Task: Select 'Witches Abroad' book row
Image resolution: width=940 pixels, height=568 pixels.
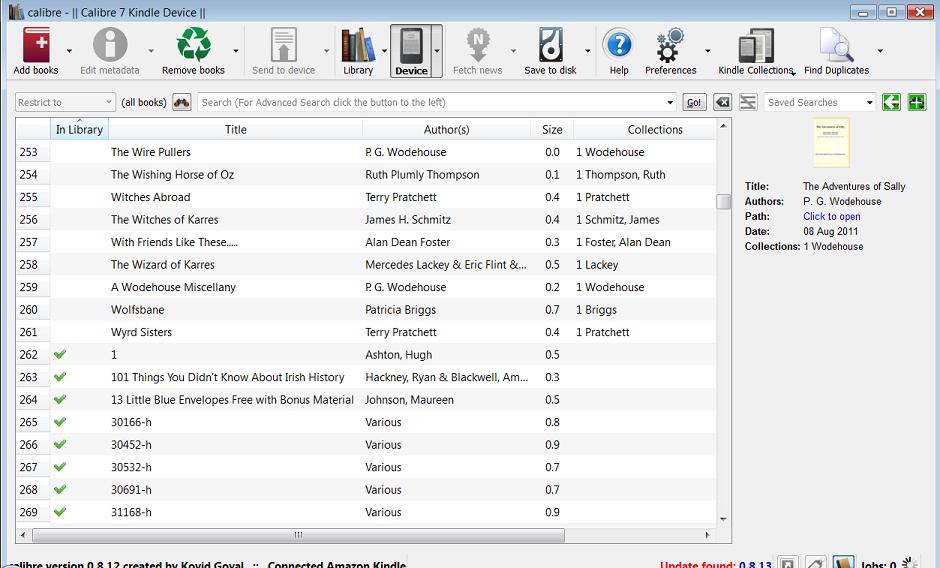Action: 366,197
